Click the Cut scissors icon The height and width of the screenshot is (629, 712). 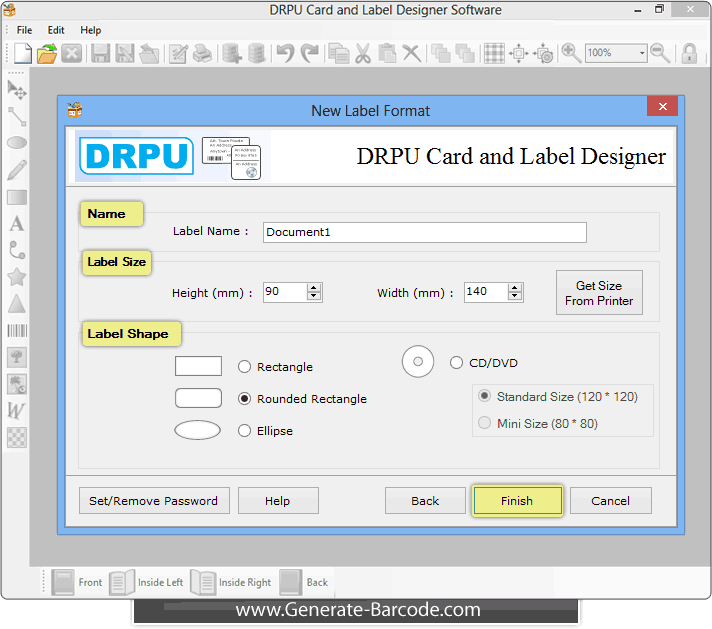coord(363,53)
